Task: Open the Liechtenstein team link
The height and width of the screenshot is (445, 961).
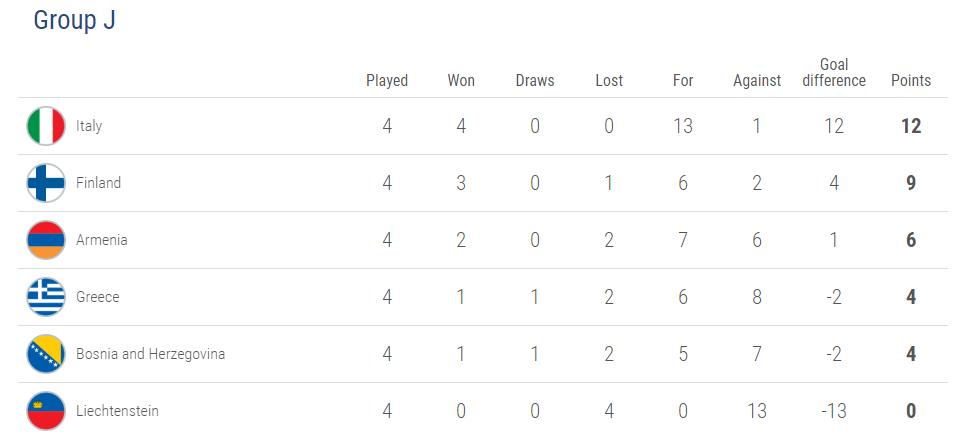Action: 117,411
